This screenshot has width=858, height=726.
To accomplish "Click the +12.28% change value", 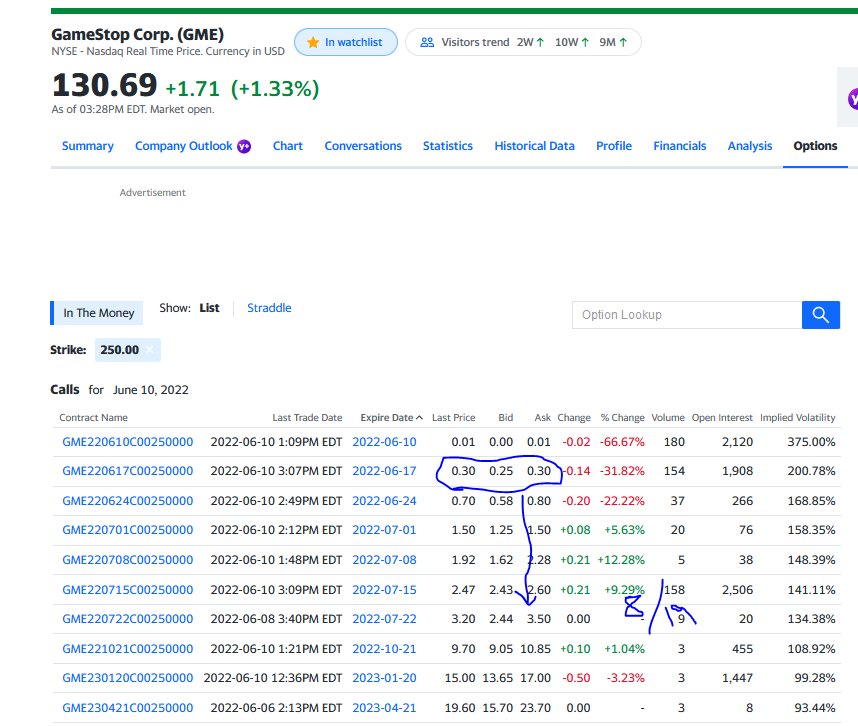I will (x=621, y=560).
